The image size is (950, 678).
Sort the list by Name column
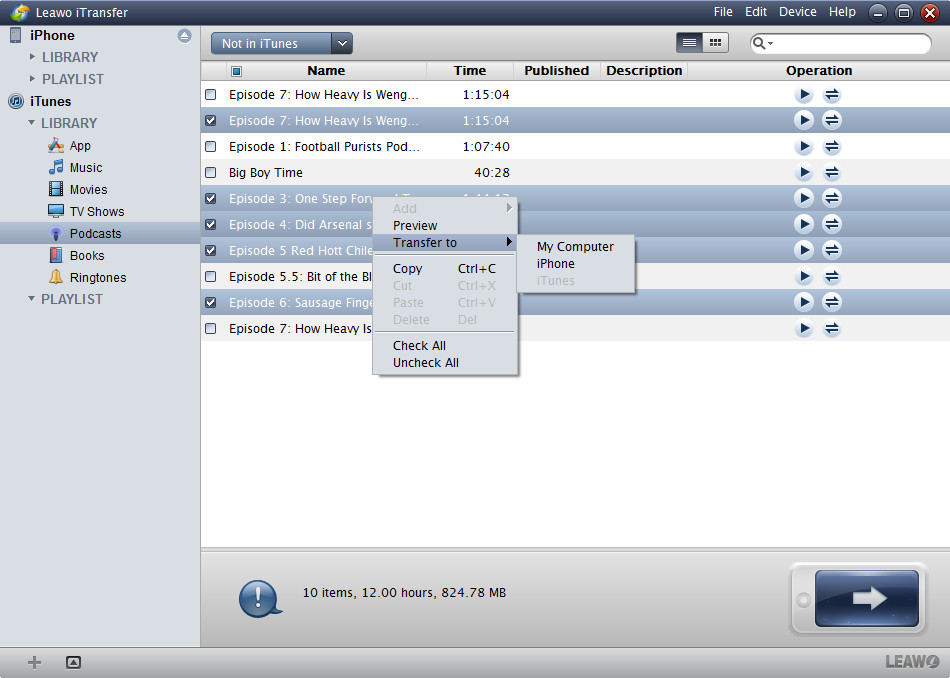coord(326,71)
